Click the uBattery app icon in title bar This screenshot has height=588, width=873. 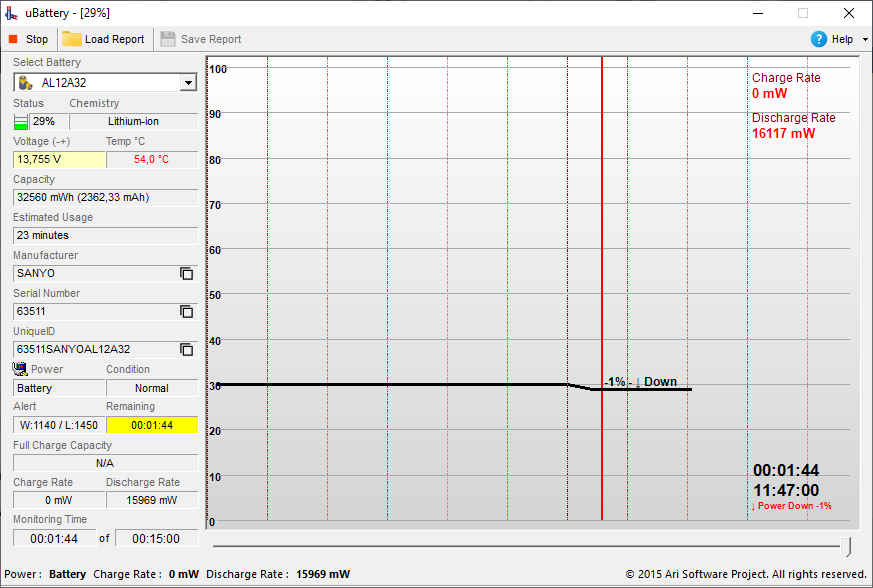(x=12, y=13)
